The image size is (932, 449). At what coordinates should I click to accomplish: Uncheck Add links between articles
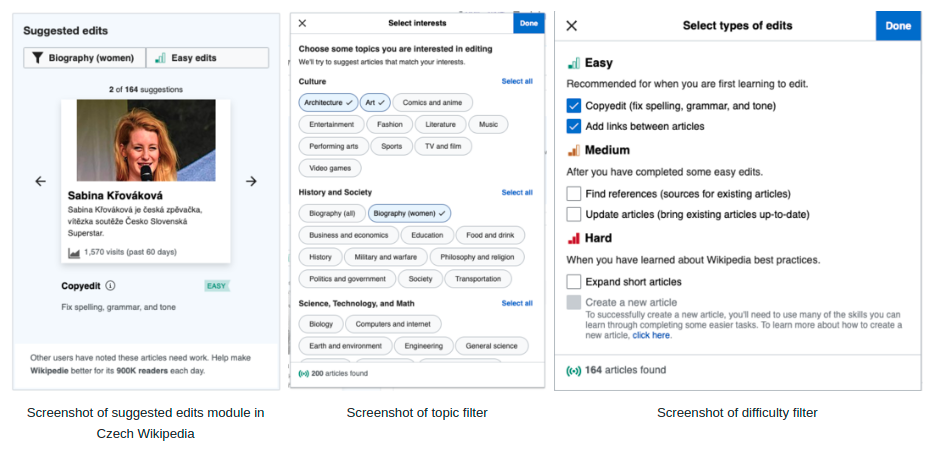[574, 126]
